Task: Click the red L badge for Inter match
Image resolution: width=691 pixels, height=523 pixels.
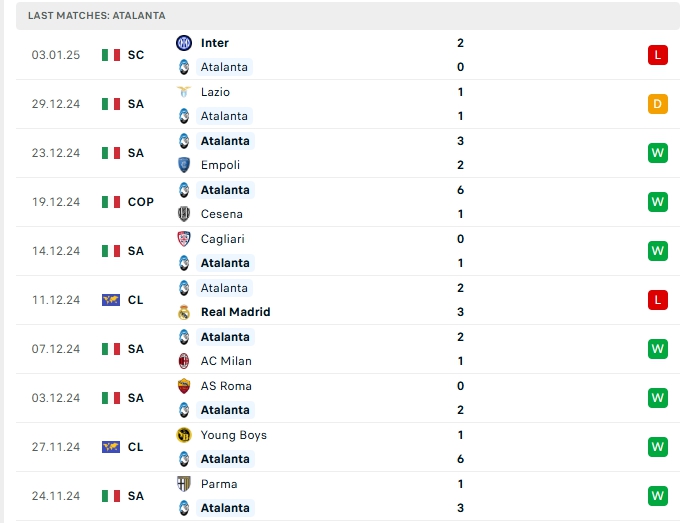Action: click(x=657, y=55)
